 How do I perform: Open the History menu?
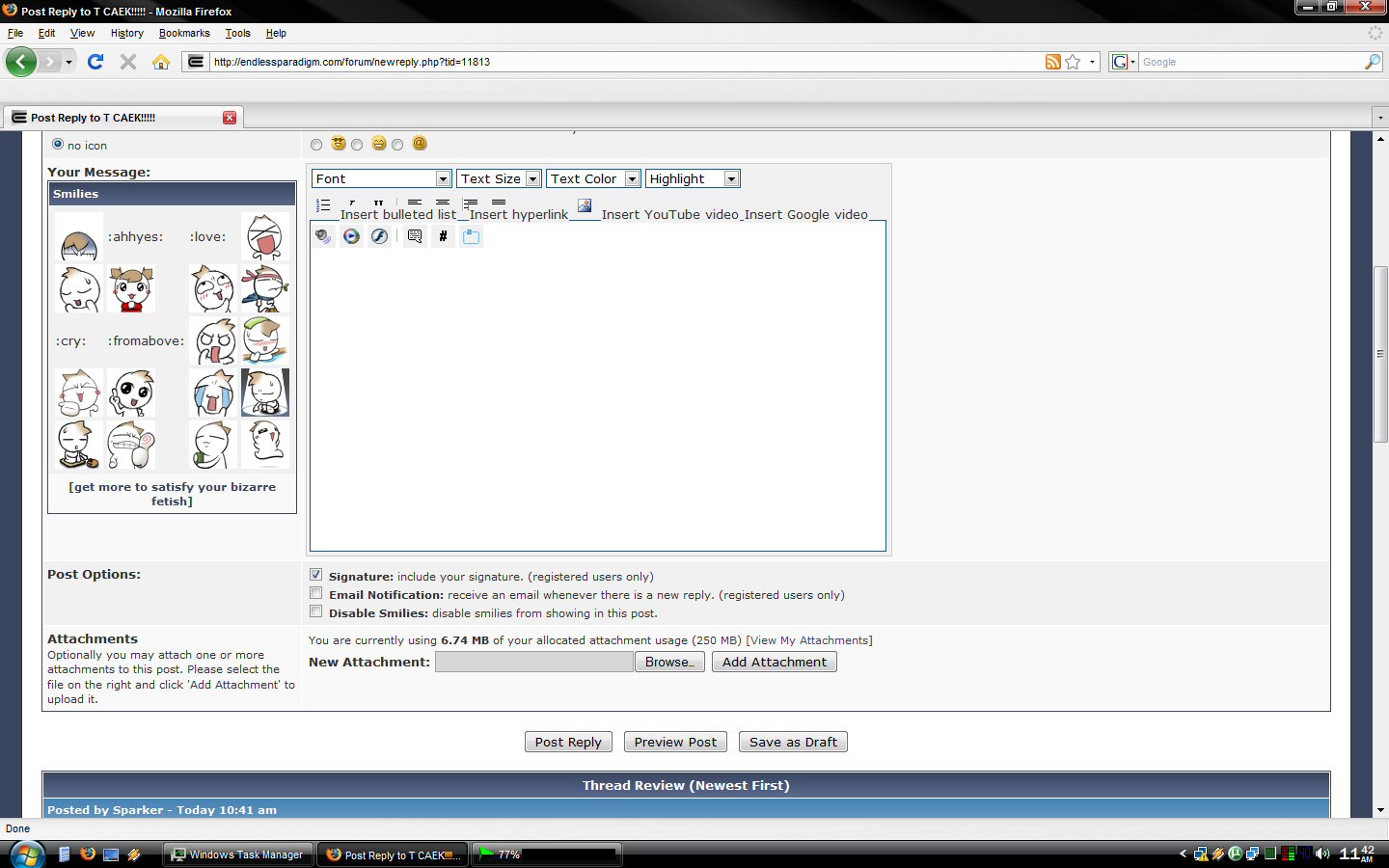pyautogui.click(x=126, y=33)
